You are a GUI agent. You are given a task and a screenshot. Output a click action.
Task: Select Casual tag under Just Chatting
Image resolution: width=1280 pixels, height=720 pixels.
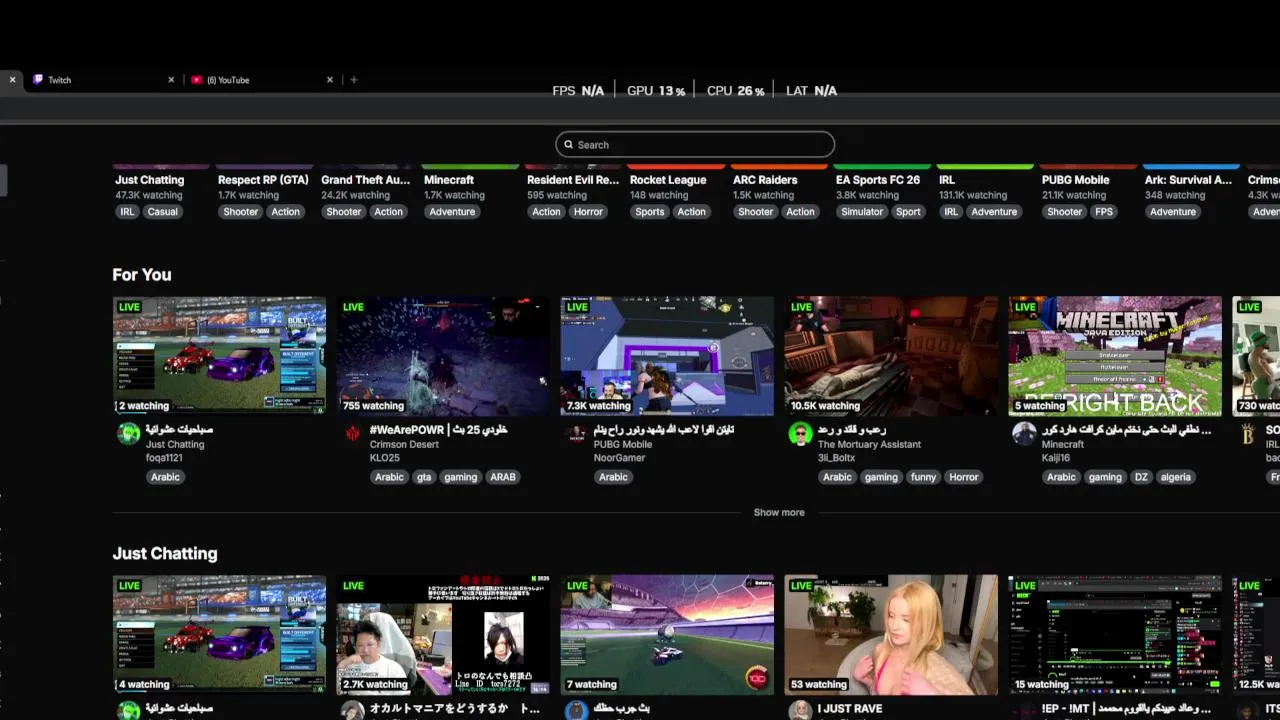click(162, 212)
